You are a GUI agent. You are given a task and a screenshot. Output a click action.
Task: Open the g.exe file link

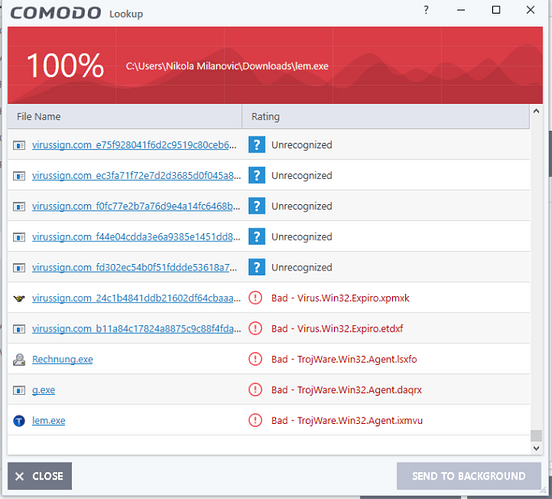point(43,390)
